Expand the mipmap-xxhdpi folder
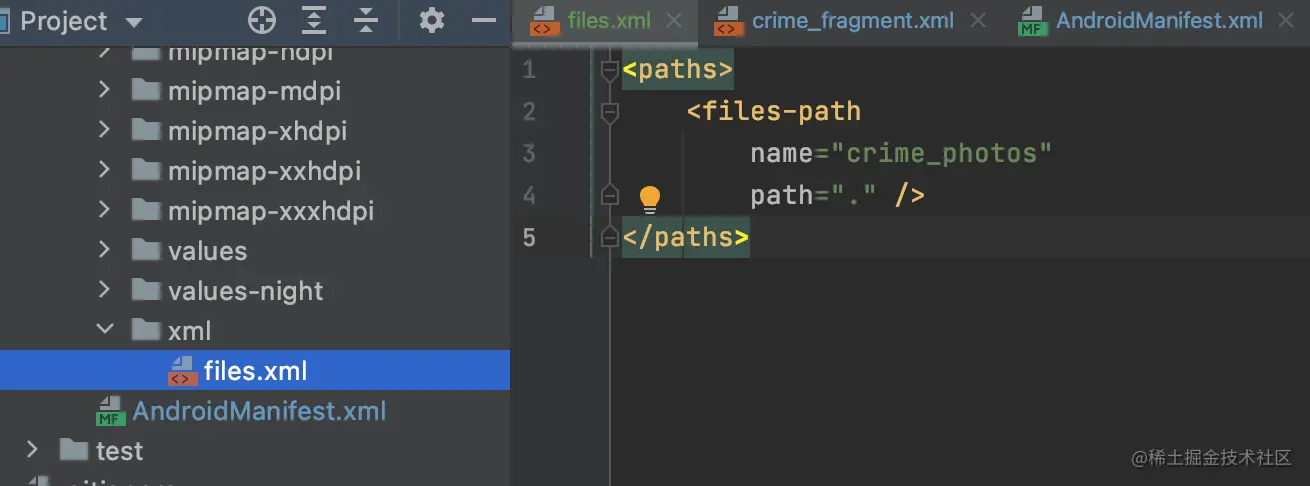This screenshot has width=1310, height=486. (104, 170)
